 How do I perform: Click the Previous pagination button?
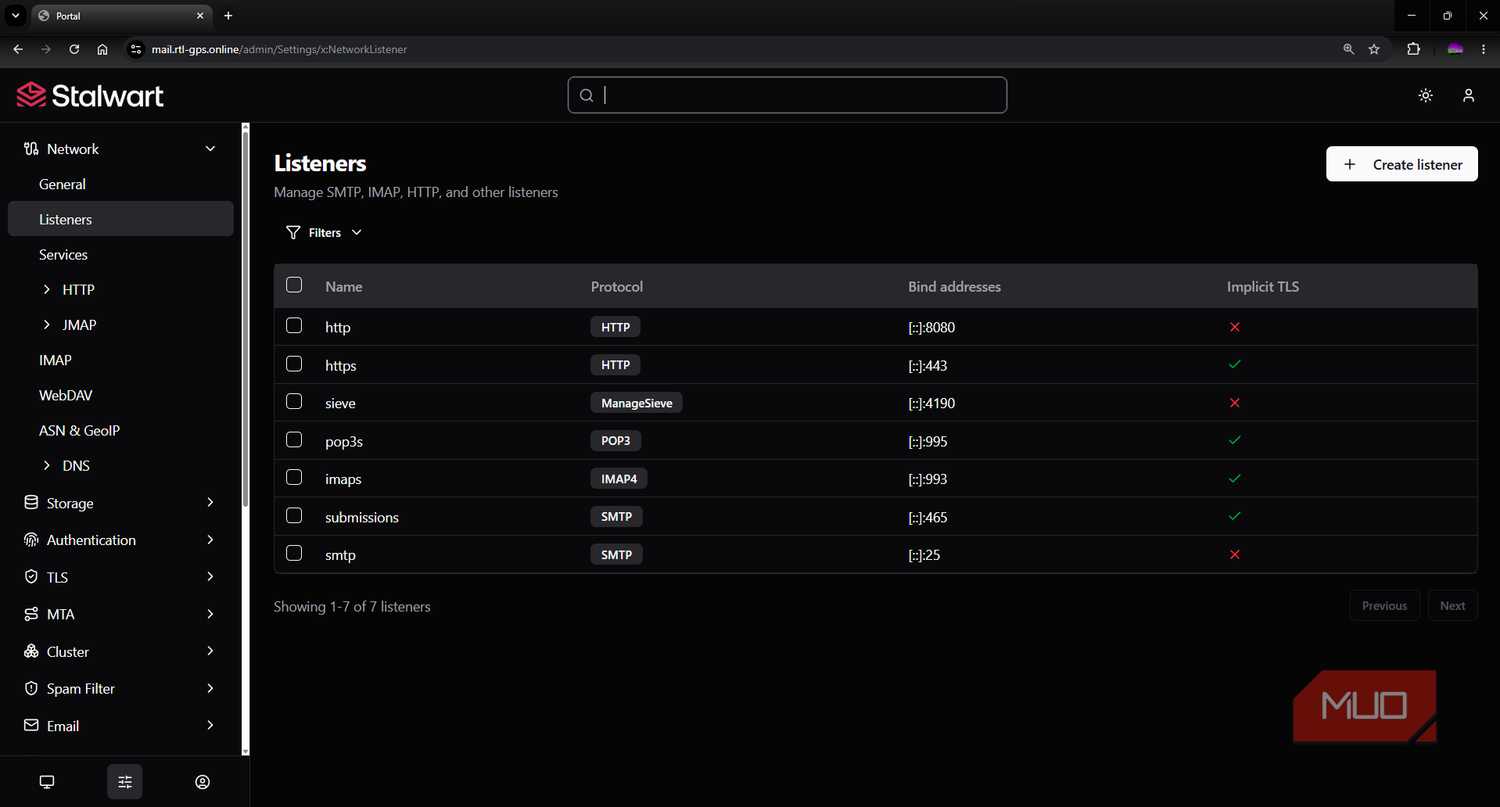[1385, 606]
